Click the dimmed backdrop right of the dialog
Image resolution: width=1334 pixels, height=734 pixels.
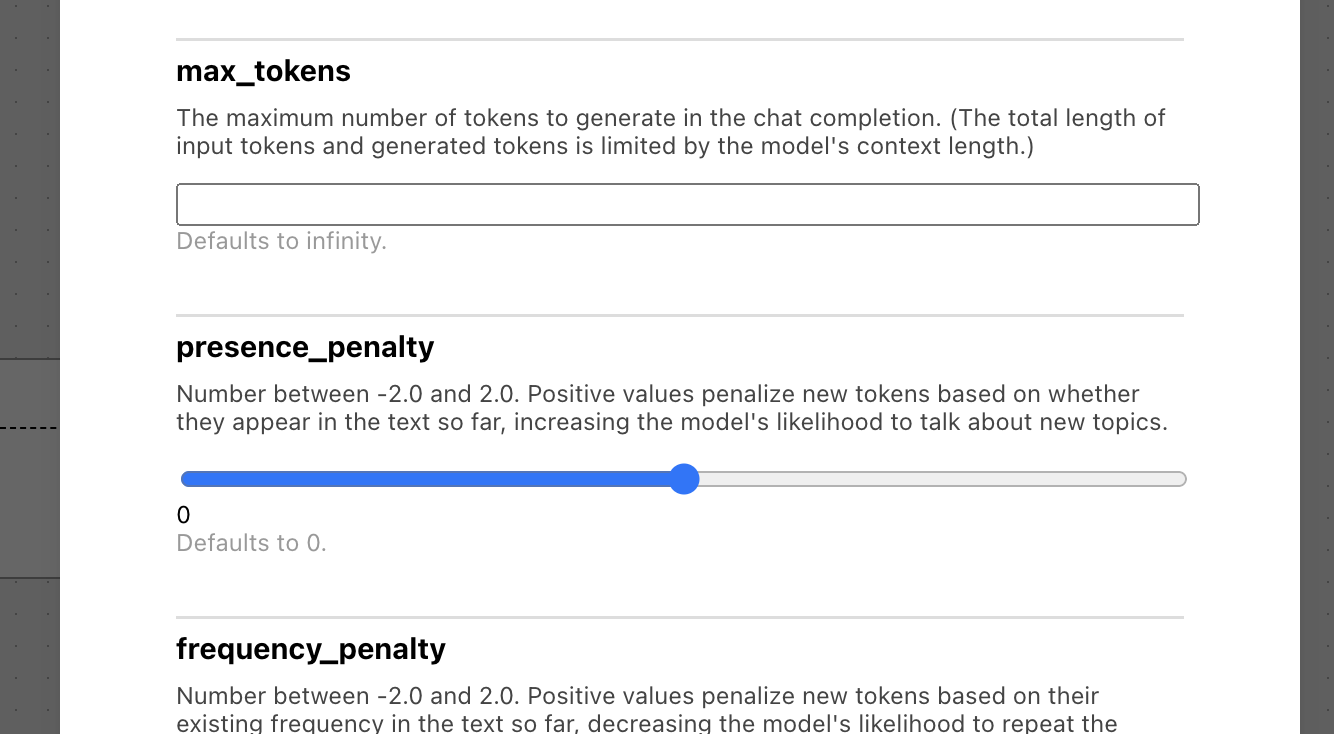1316,300
